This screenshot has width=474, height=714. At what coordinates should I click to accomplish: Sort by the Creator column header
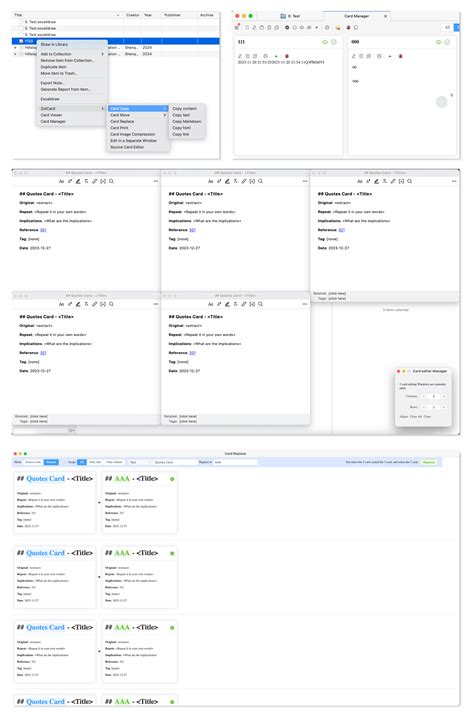tap(133, 15)
